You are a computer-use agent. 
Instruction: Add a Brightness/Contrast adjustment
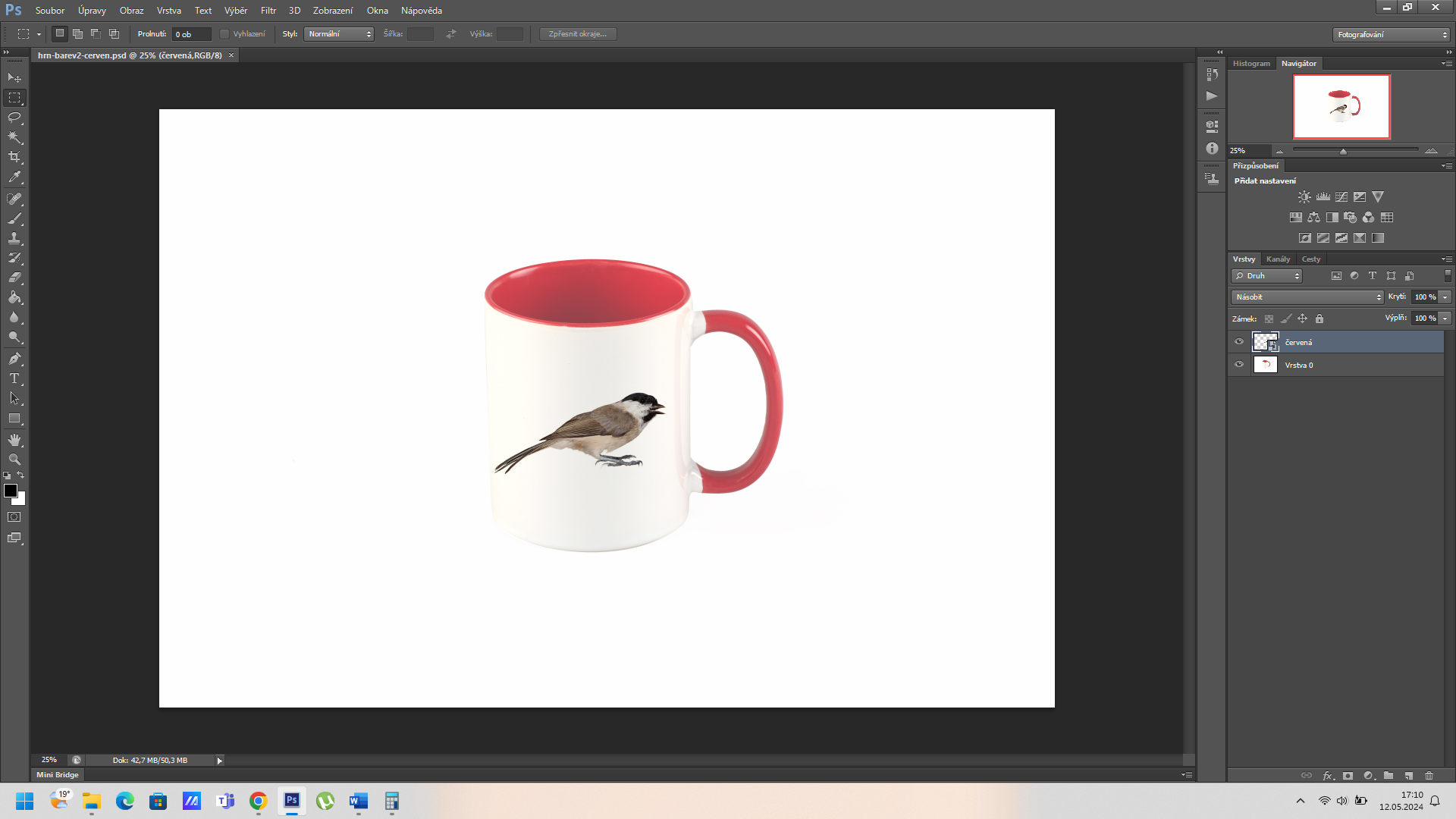(1304, 196)
